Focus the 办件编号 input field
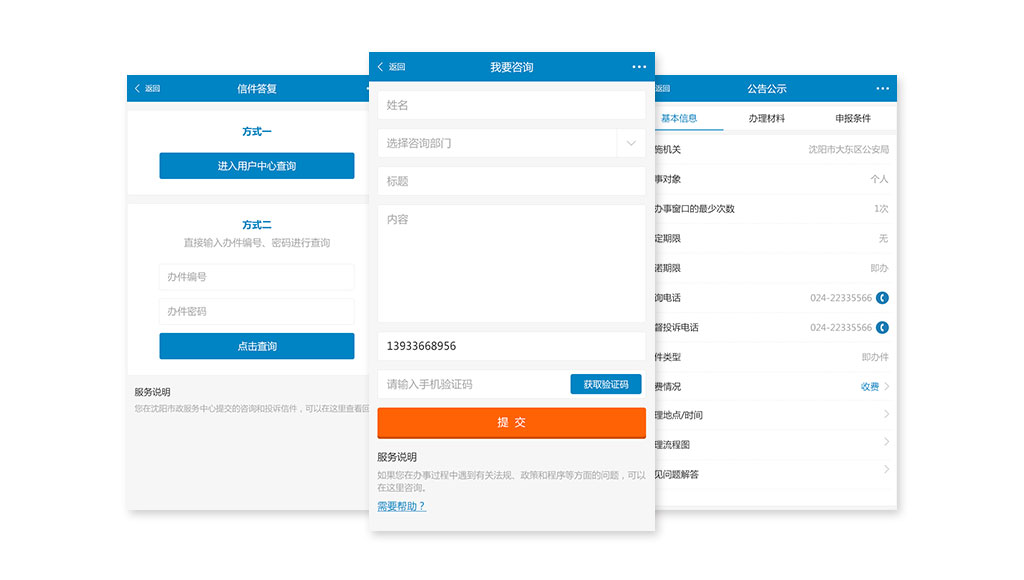The width and height of the screenshot is (1024, 580). (x=256, y=277)
